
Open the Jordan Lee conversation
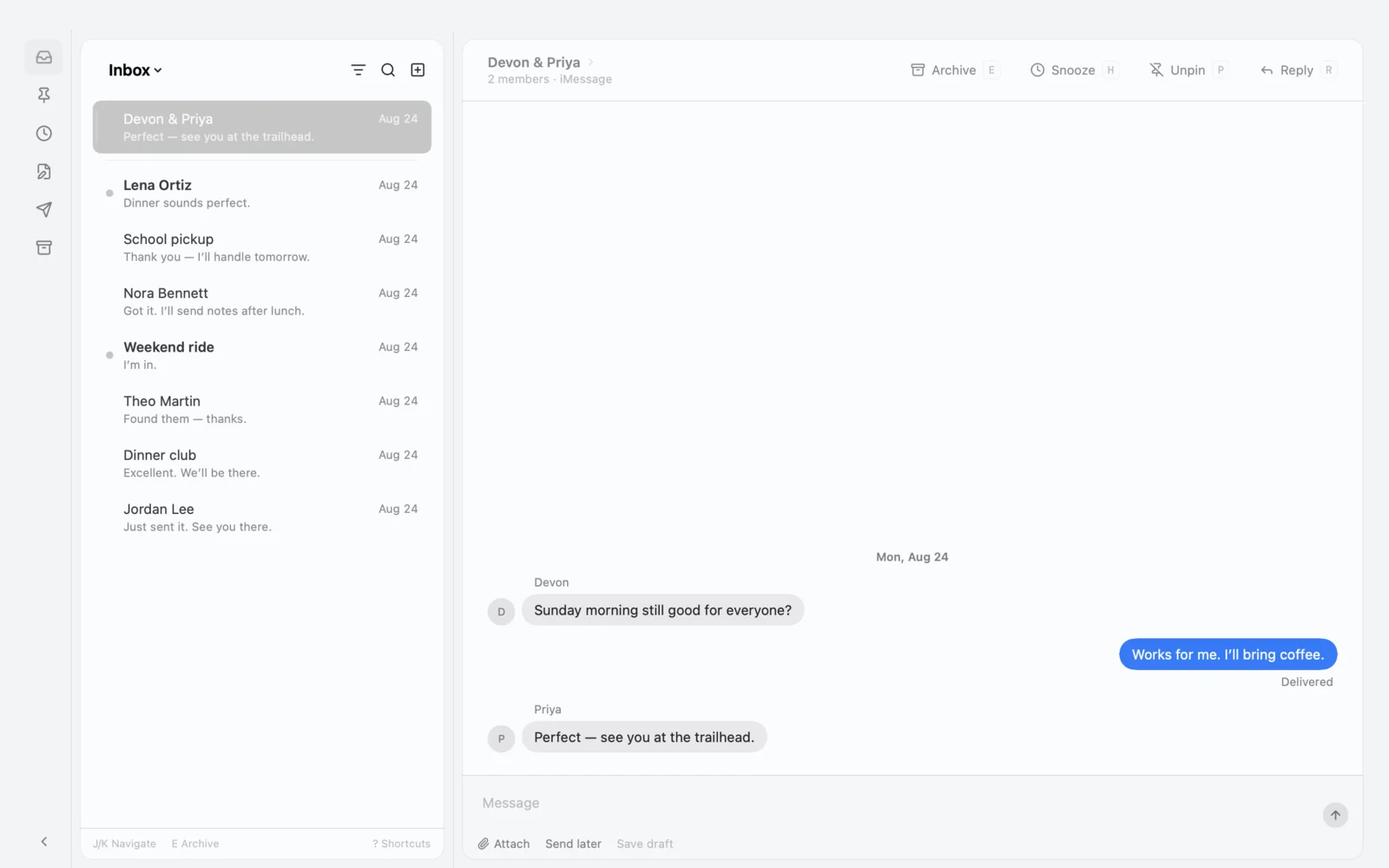(x=262, y=517)
